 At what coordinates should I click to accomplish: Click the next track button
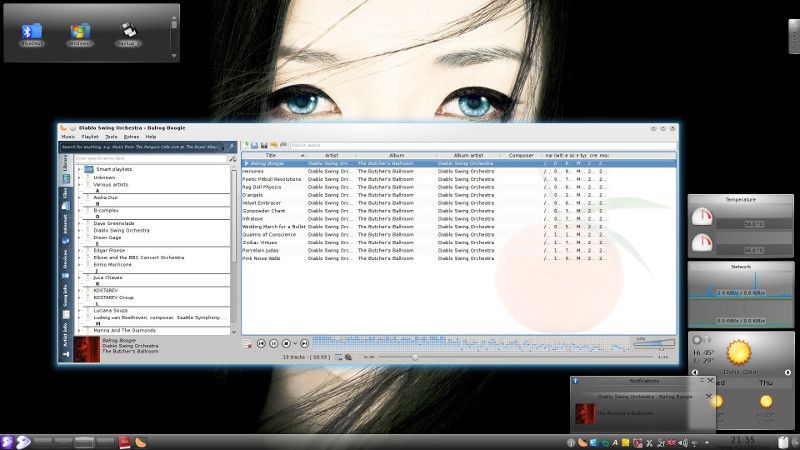point(304,344)
